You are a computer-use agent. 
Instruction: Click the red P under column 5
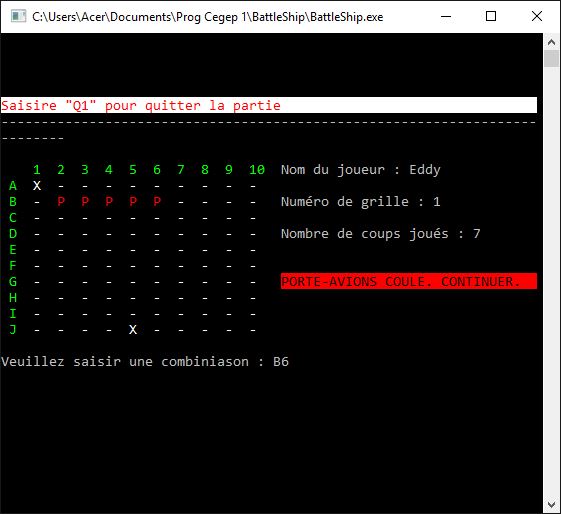tap(133, 202)
